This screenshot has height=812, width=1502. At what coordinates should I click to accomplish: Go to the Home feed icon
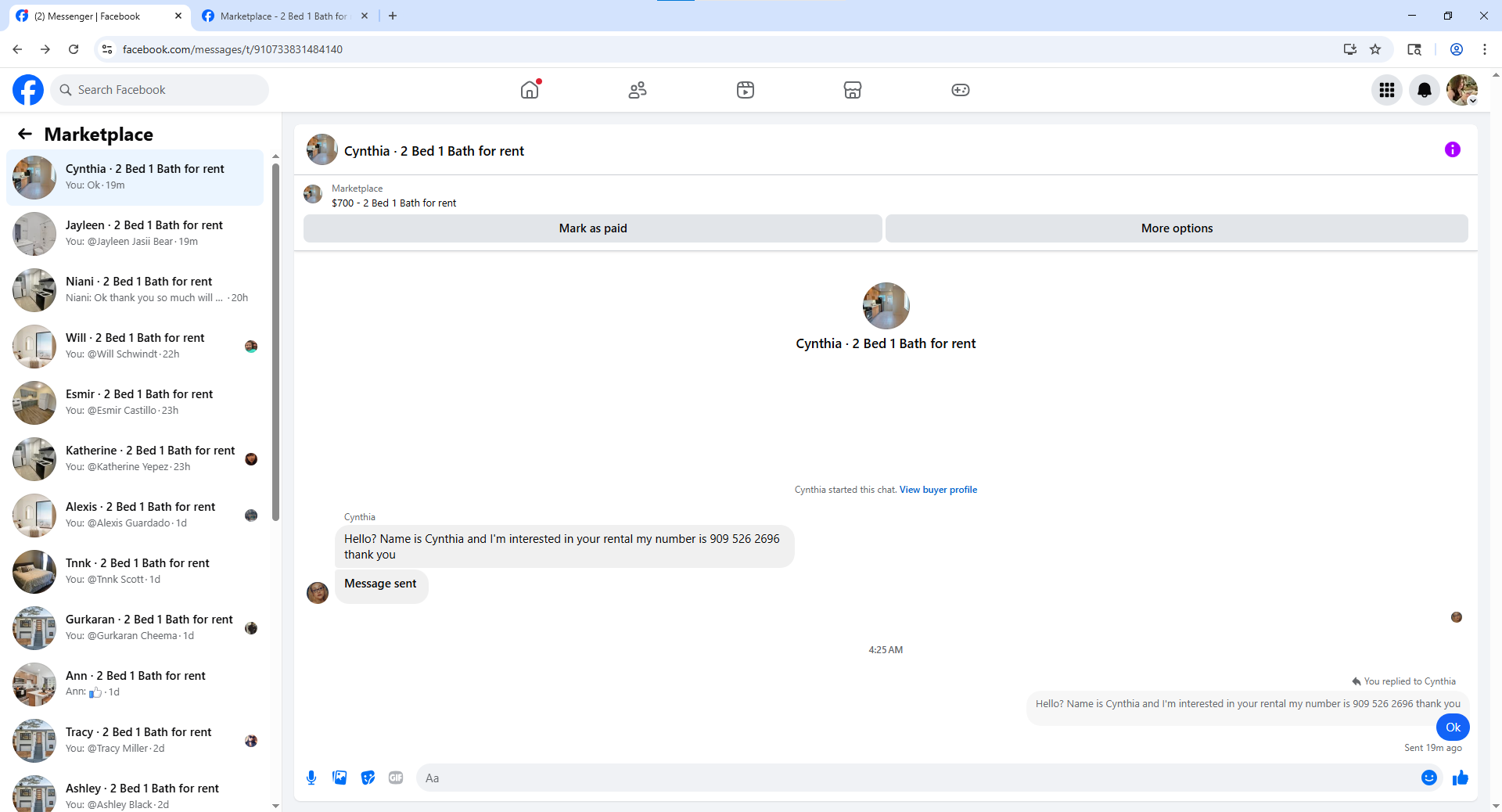click(x=530, y=90)
